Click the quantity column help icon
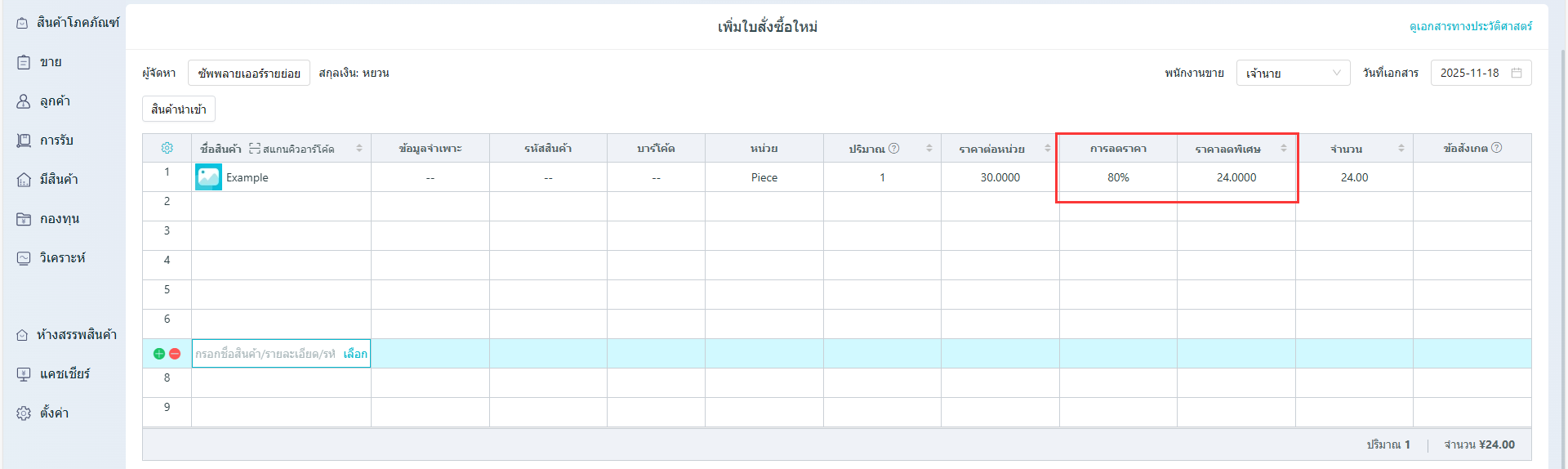This screenshot has width=1568, height=469. [x=894, y=148]
